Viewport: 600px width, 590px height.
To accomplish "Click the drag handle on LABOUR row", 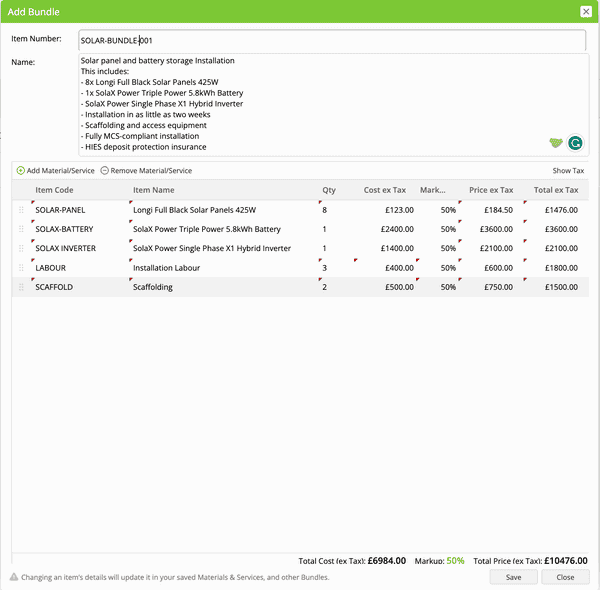I will click(x=21, y=268).
